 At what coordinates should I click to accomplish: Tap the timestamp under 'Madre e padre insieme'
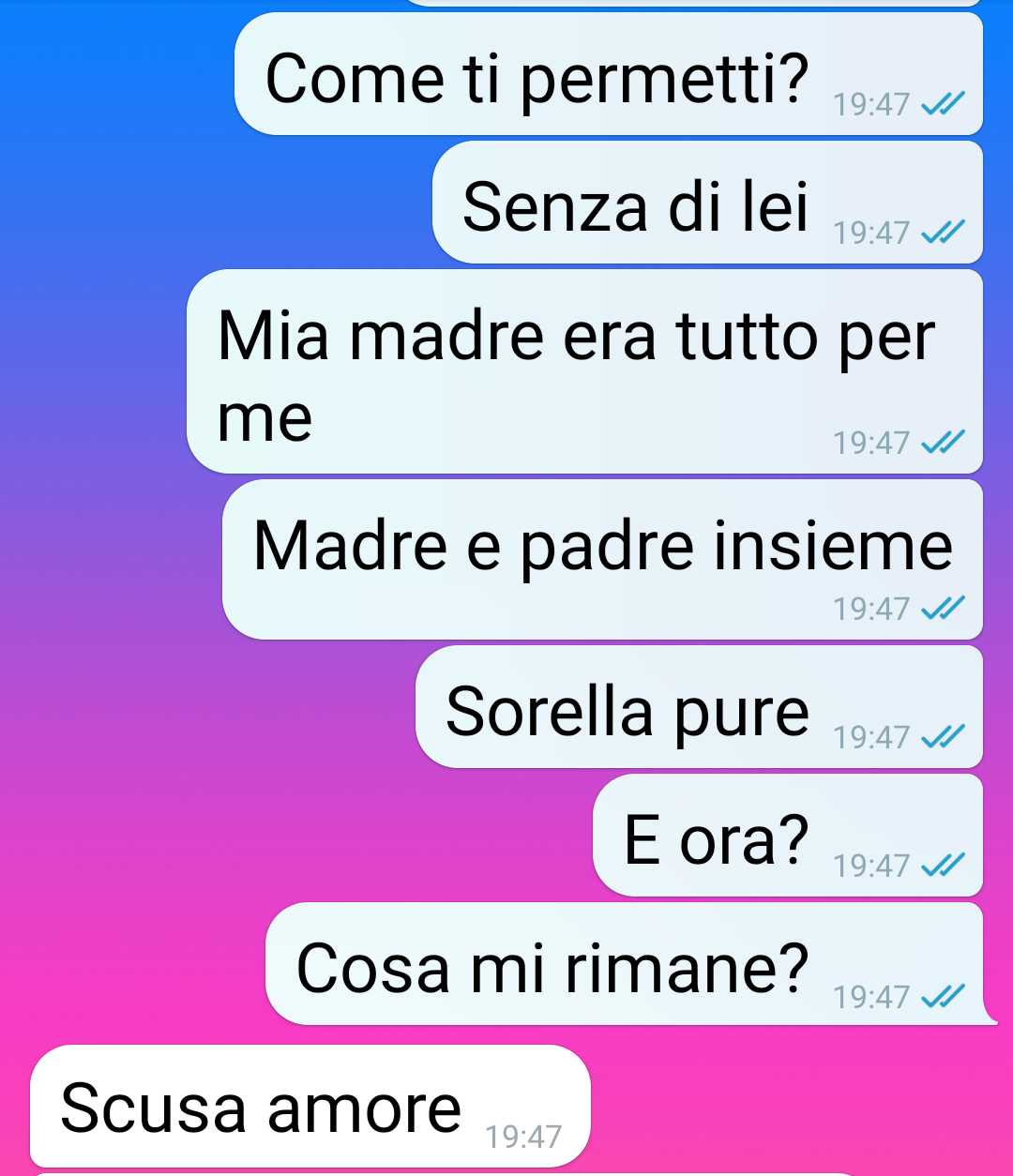pos(871,609)
